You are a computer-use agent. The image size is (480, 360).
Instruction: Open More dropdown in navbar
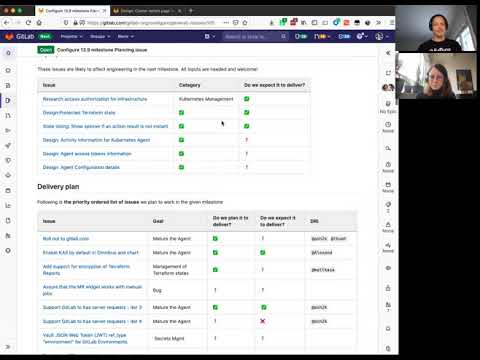tap(125, 36)
